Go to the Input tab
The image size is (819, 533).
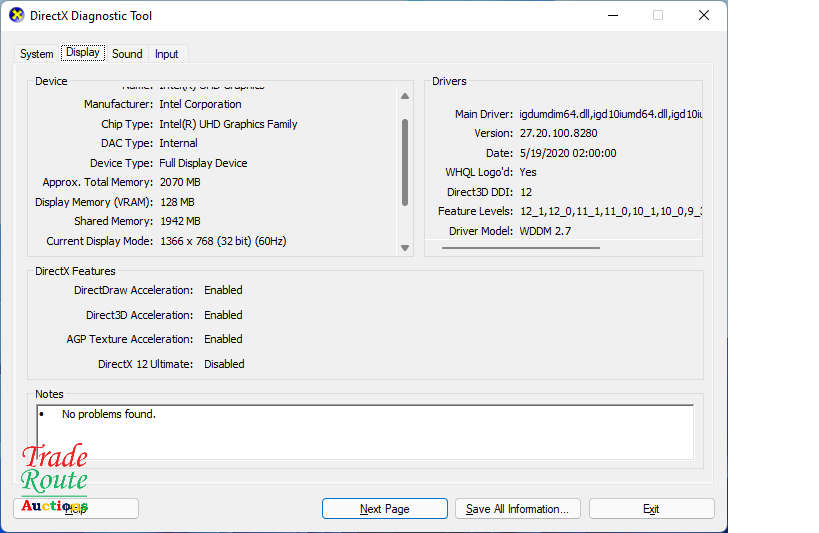coord(167,54)
